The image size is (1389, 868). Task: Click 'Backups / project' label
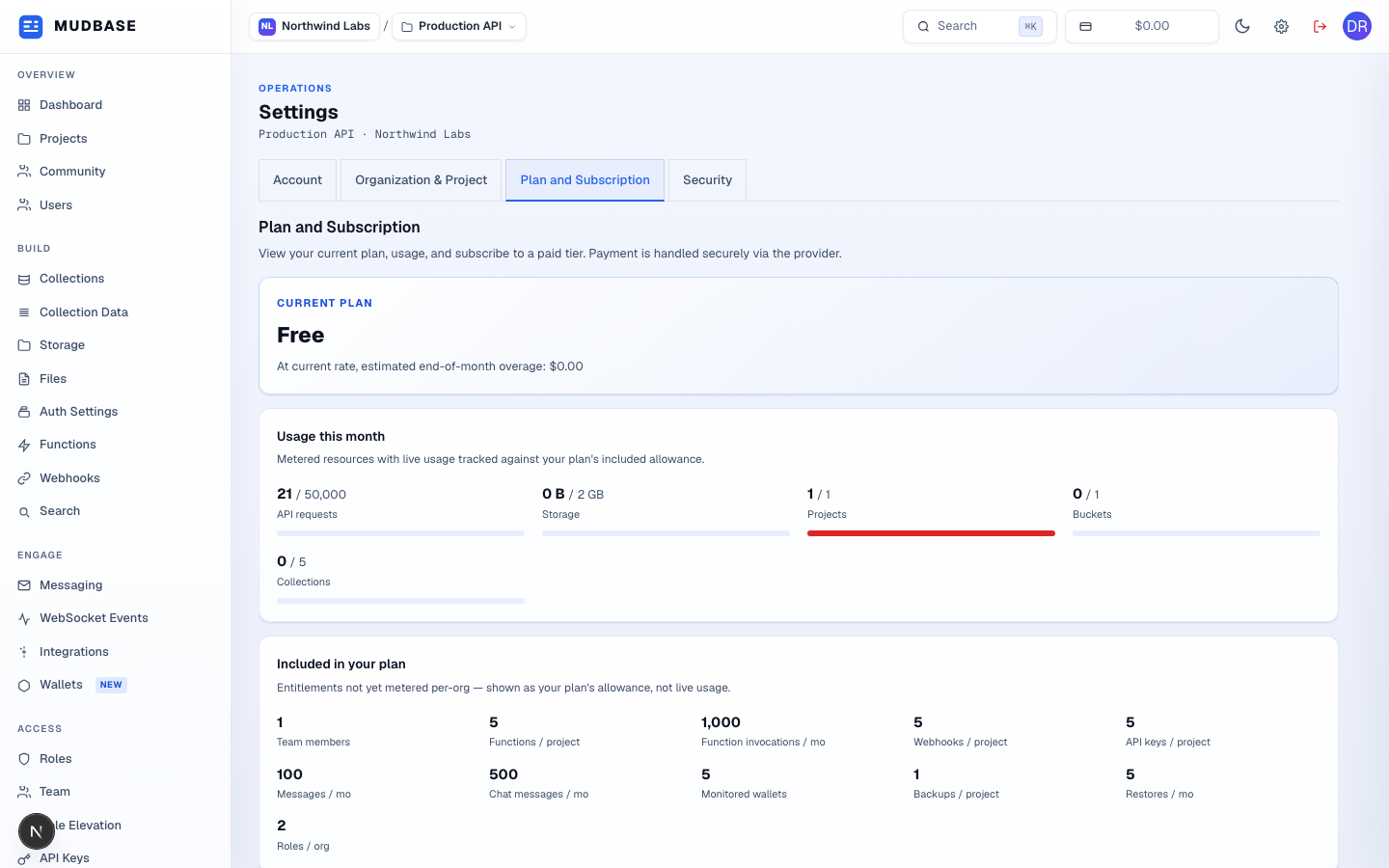956,795
